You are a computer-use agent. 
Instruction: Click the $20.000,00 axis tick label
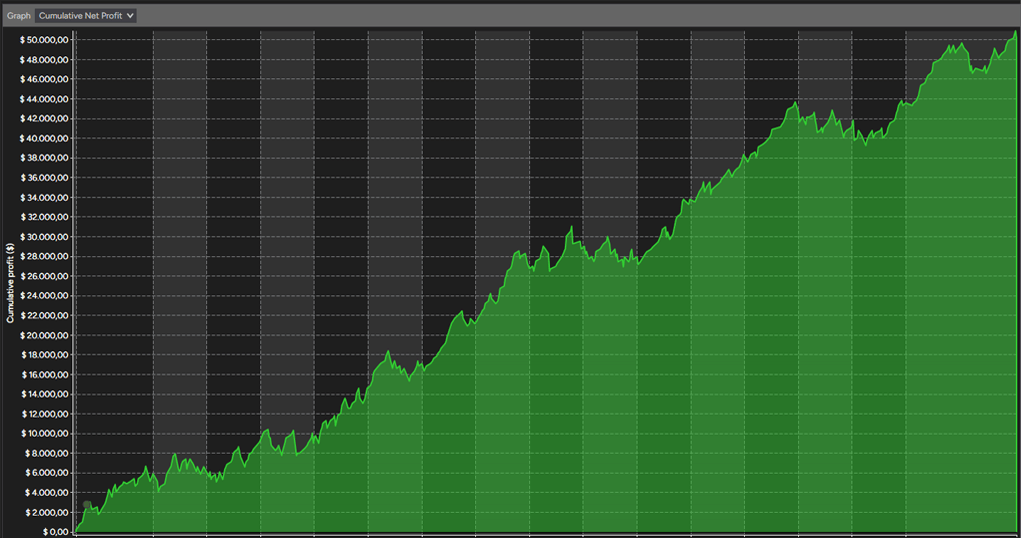point(44,335)
